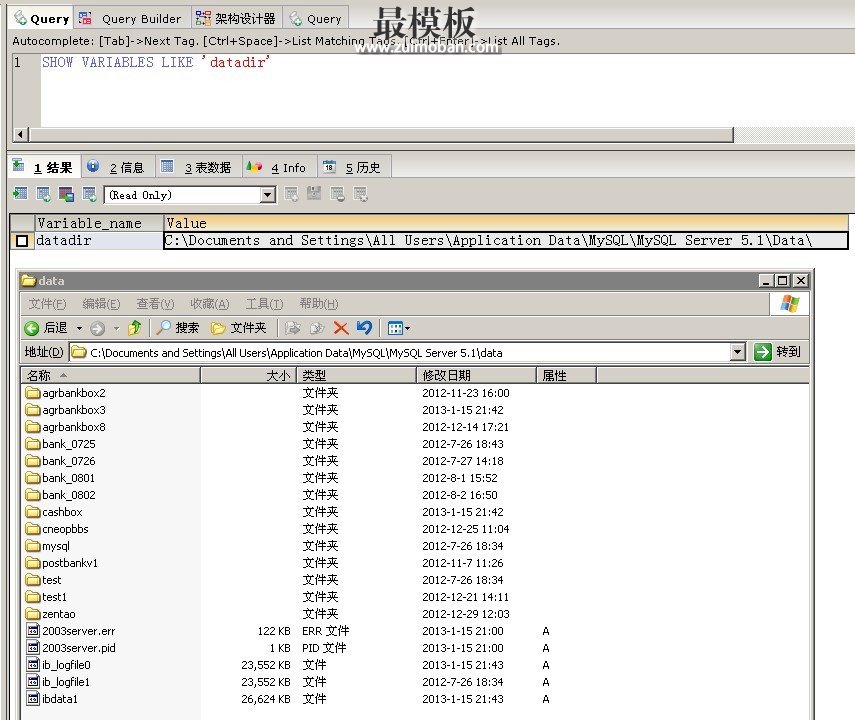Viewport: 855px width, 720px height.
Task: Open the 收藏(A) favorites menu
Action: [210, 304]
